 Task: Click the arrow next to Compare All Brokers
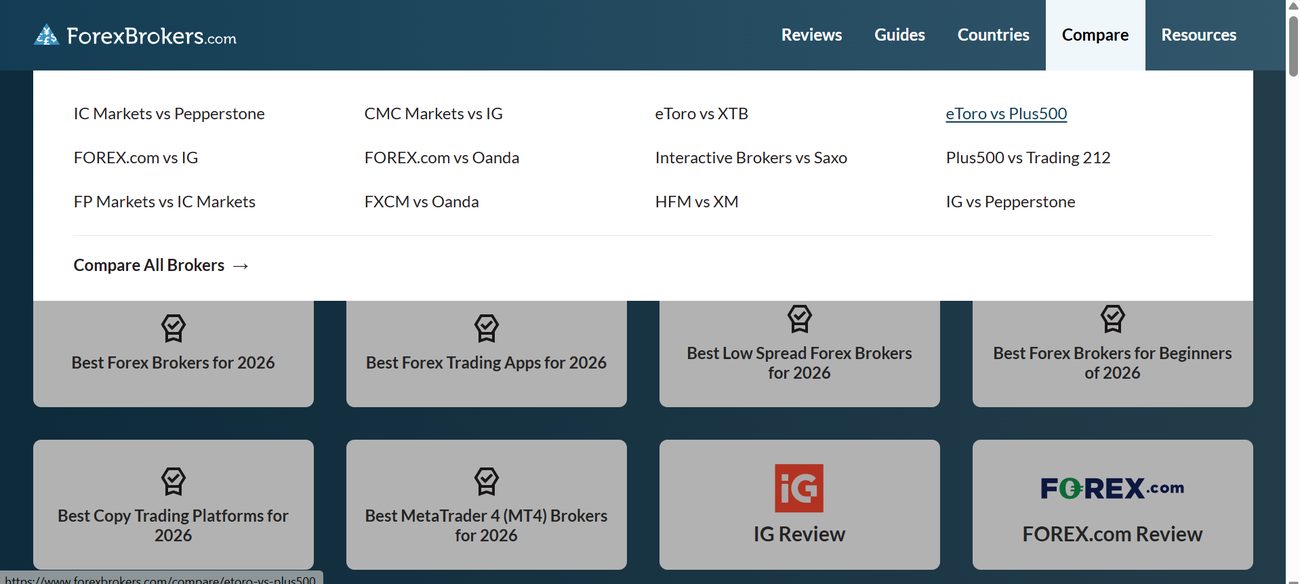point(240,265)
